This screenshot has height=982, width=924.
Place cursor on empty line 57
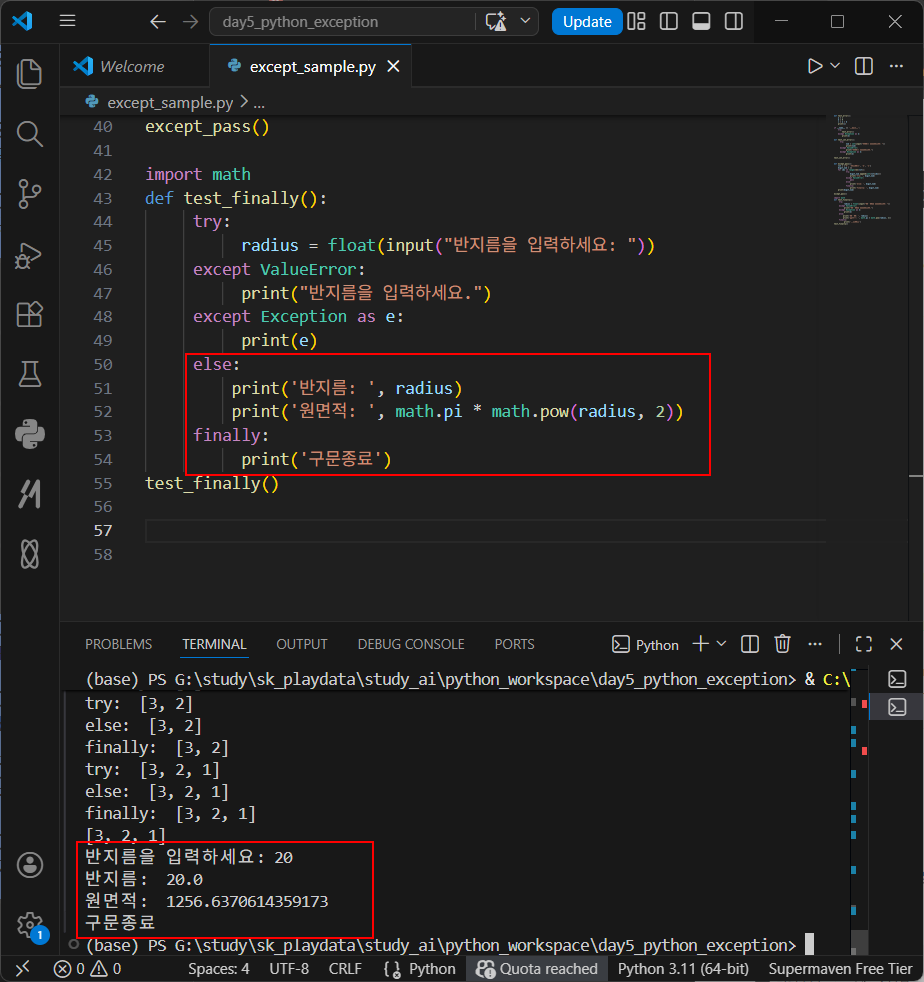pyautogui.click(x=485, y=531)
